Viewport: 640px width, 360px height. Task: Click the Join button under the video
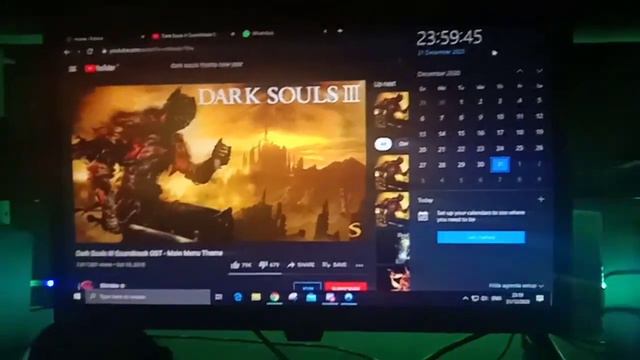[307, 287]
